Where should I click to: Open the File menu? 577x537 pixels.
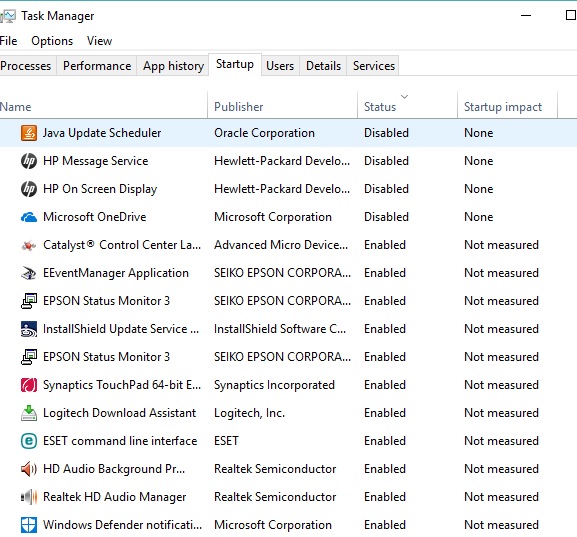click(x=8, y=41)
